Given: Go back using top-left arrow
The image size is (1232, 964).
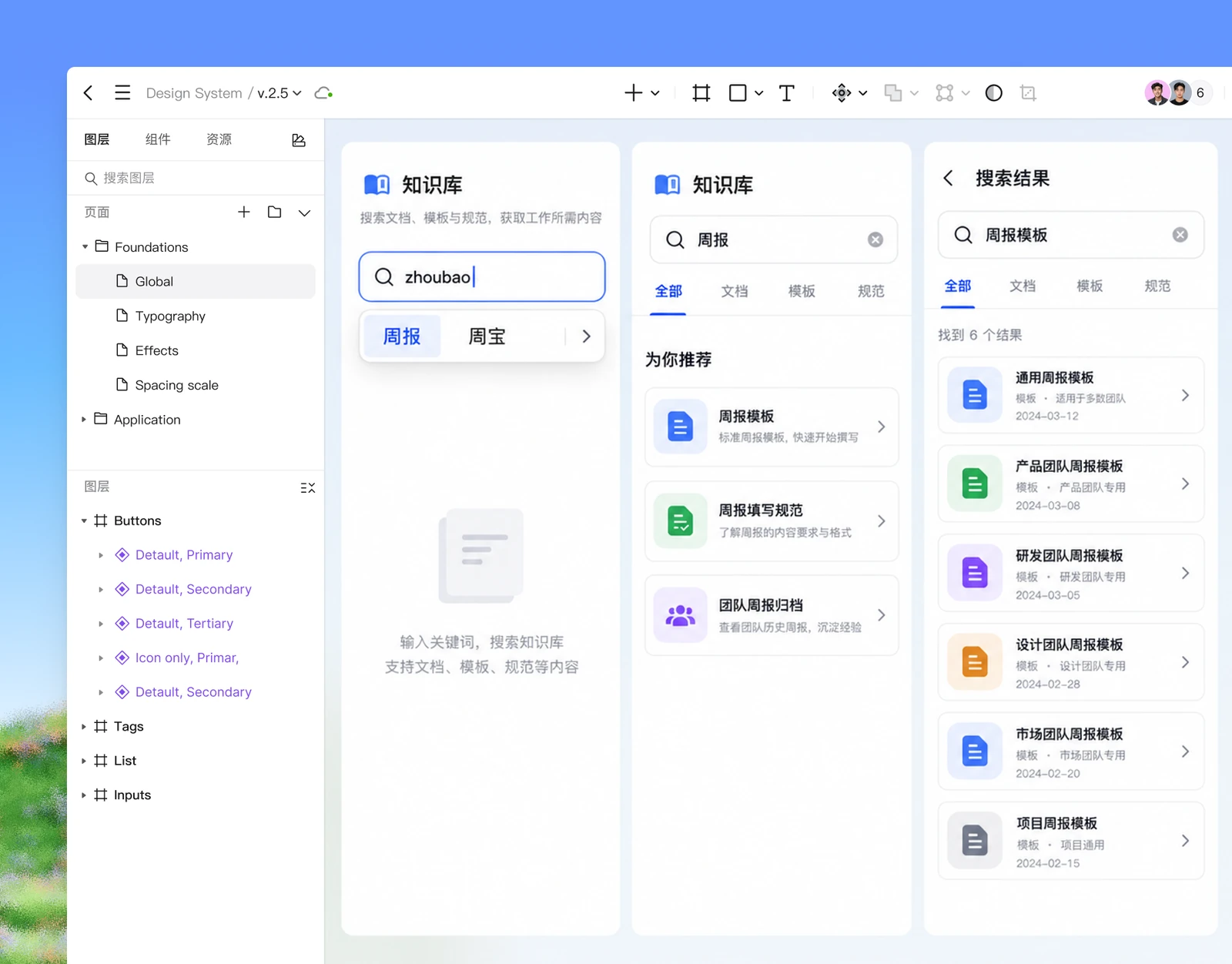Looking at the screenshot, I should (x=89, y=93).
